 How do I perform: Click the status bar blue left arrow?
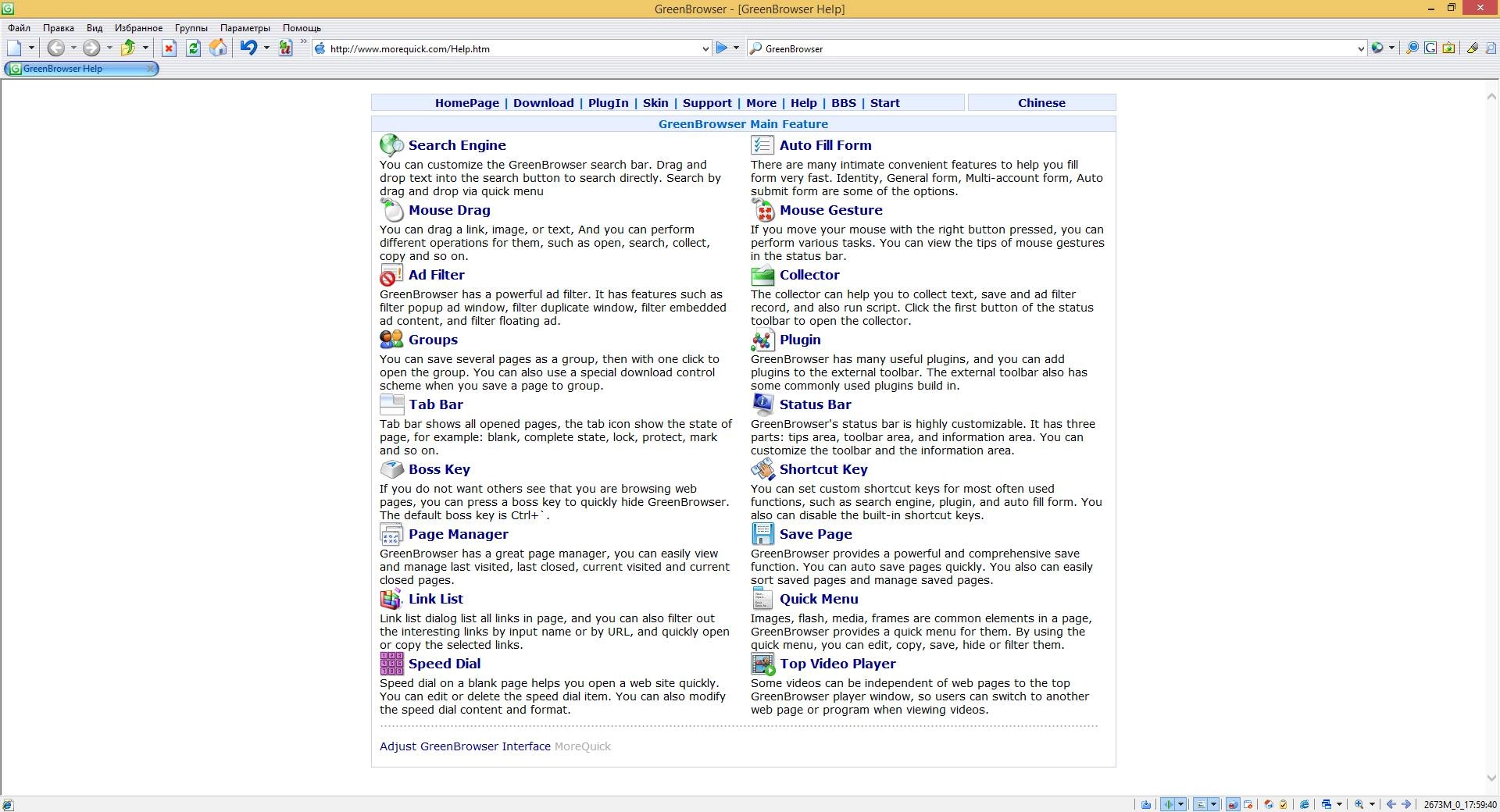click(x=1391, y=804)
